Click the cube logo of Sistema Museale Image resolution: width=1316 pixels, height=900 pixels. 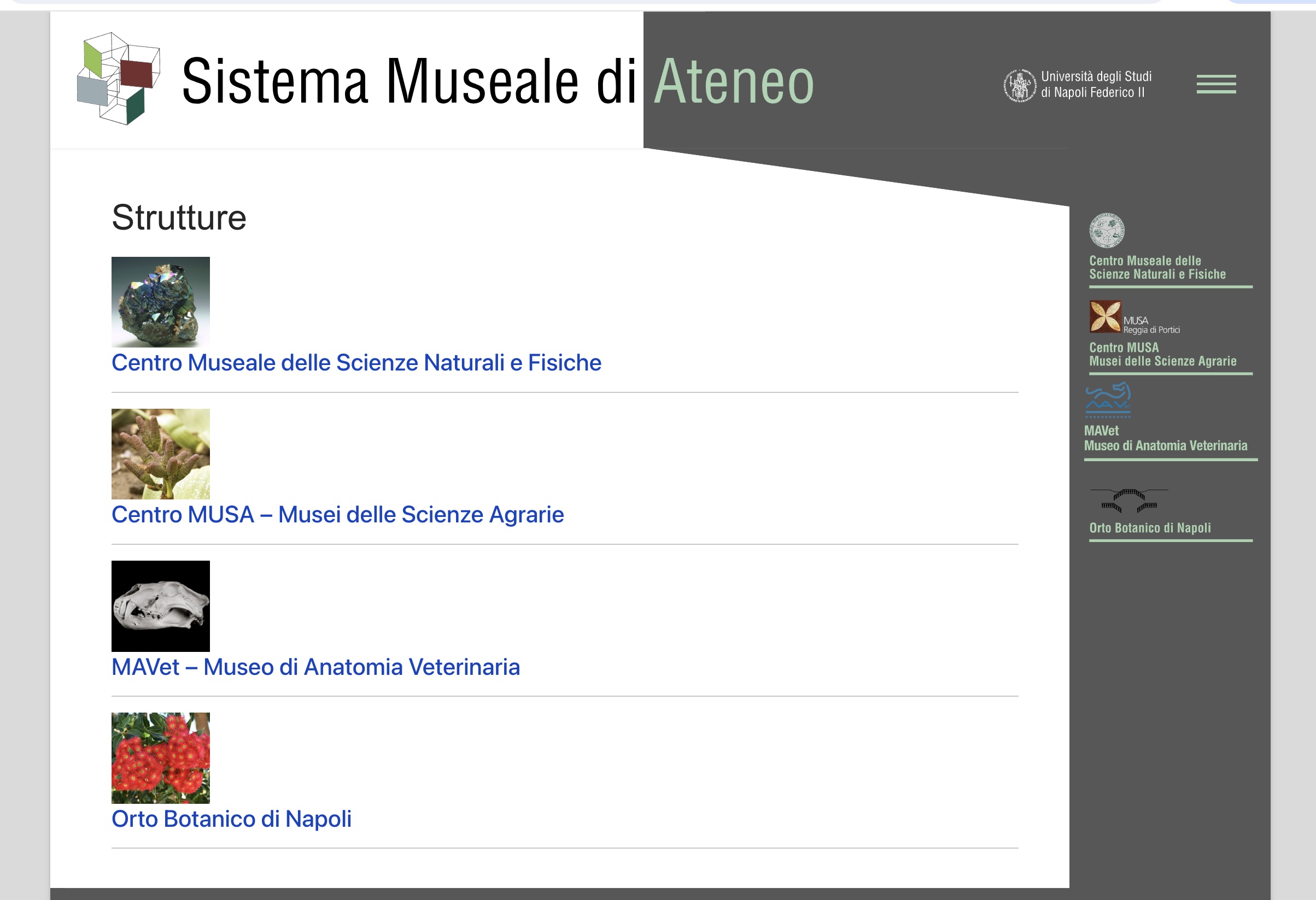pos(119,79)
